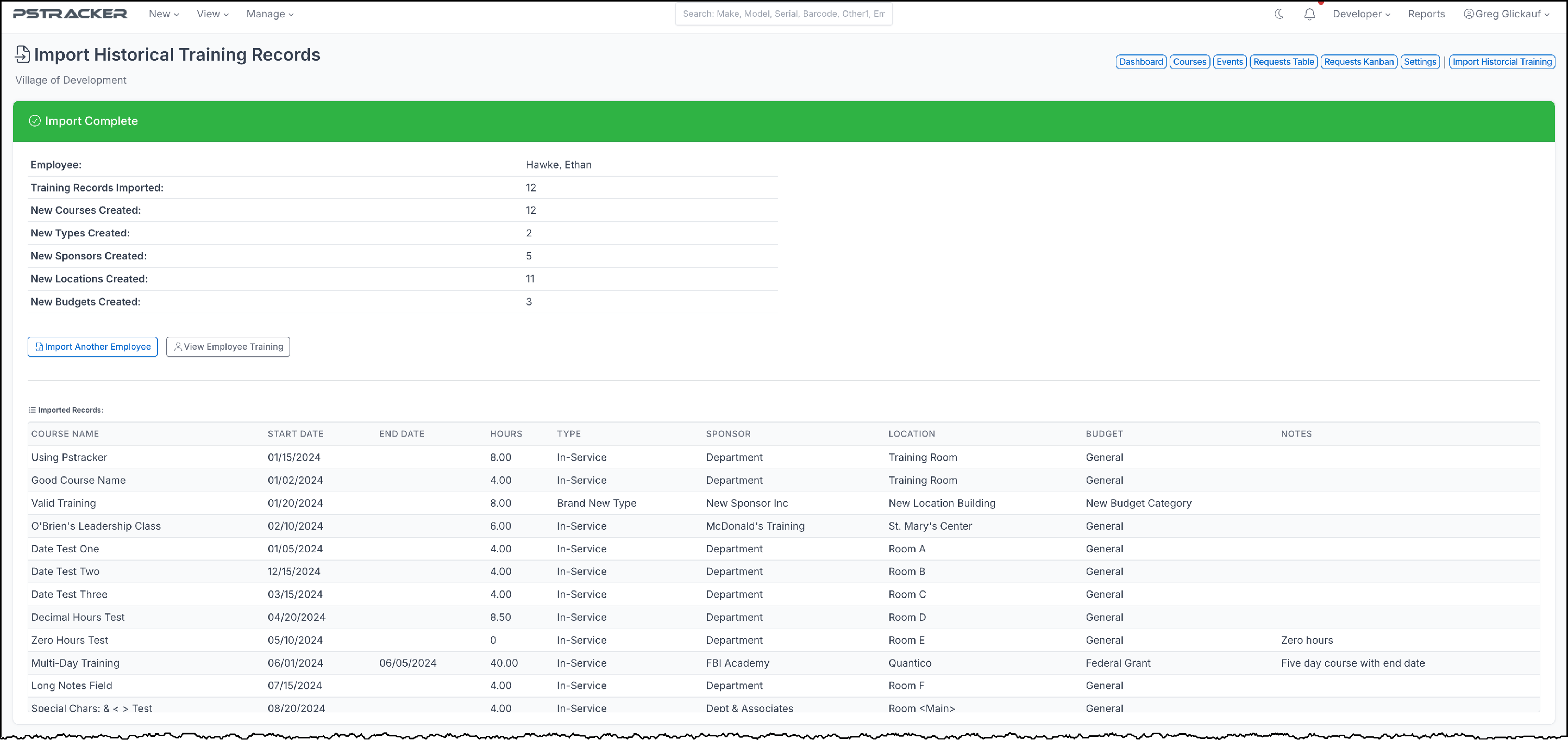This screenshot has height=740, width=1568.
Task: Click the Import Complete checkmark icon
Action: [34, 121]
